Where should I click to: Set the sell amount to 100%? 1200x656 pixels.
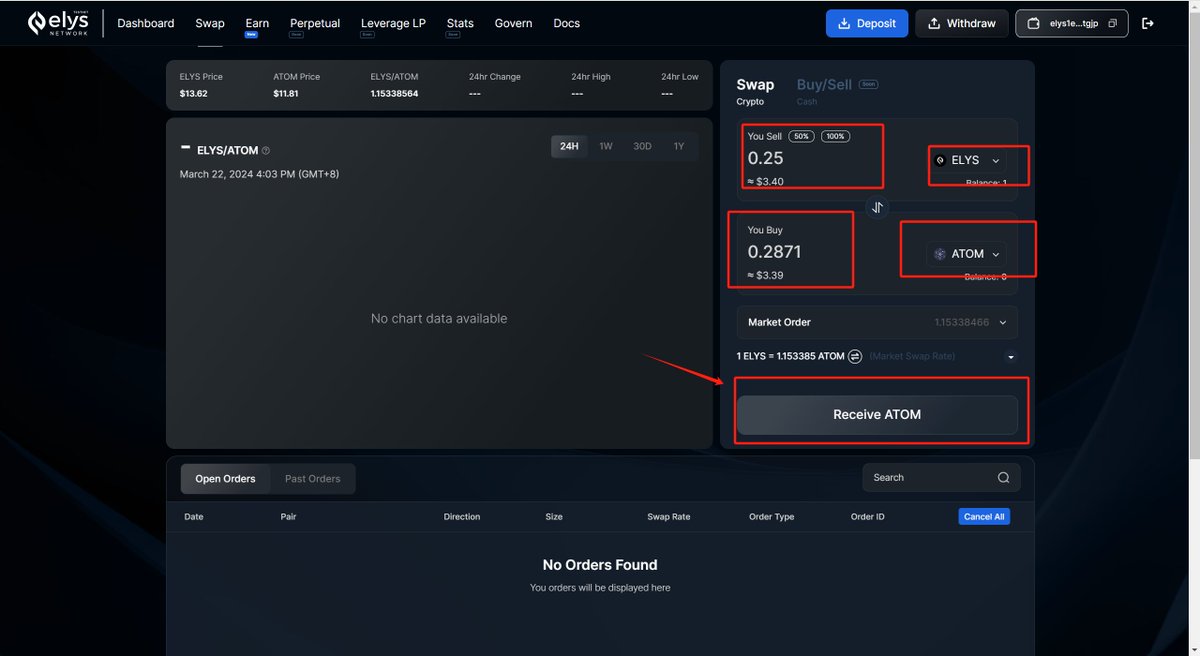click(x=835, y=136)
